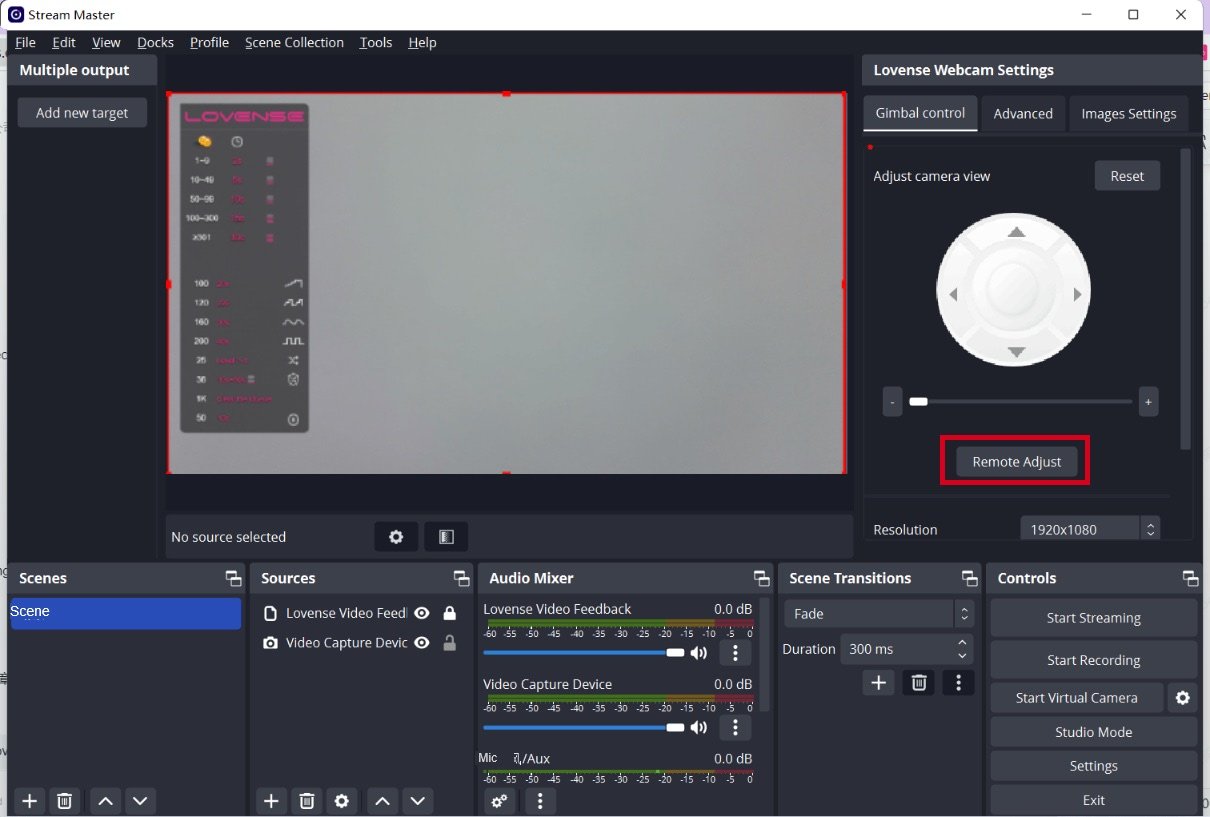Image resolution: width=1210 pixels, height=817 pixels.
Task: Reset the camera view
Action: tap(1127, 176)
